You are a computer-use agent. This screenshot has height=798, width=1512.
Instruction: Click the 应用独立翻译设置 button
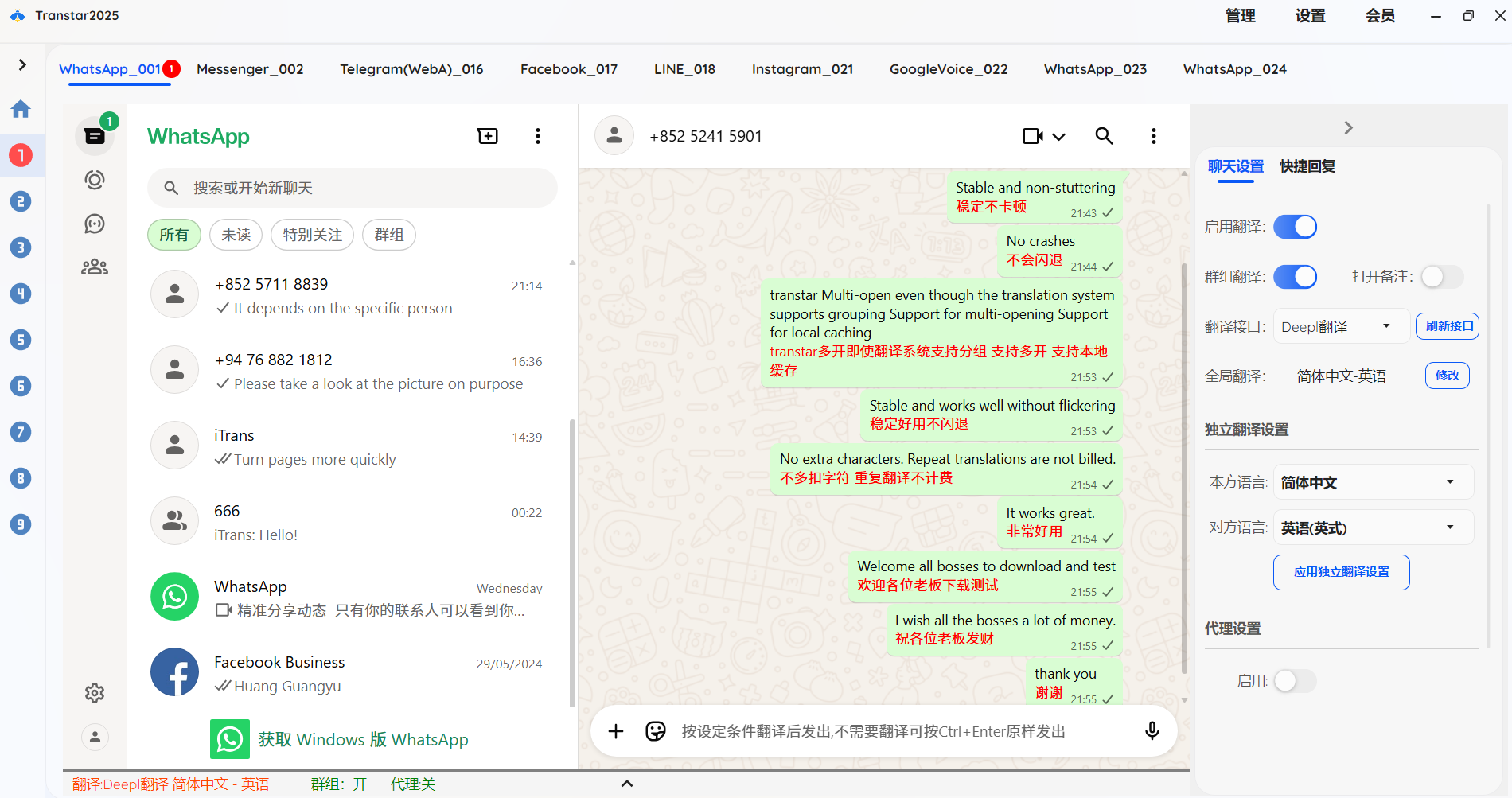[x=1341, y=572]
